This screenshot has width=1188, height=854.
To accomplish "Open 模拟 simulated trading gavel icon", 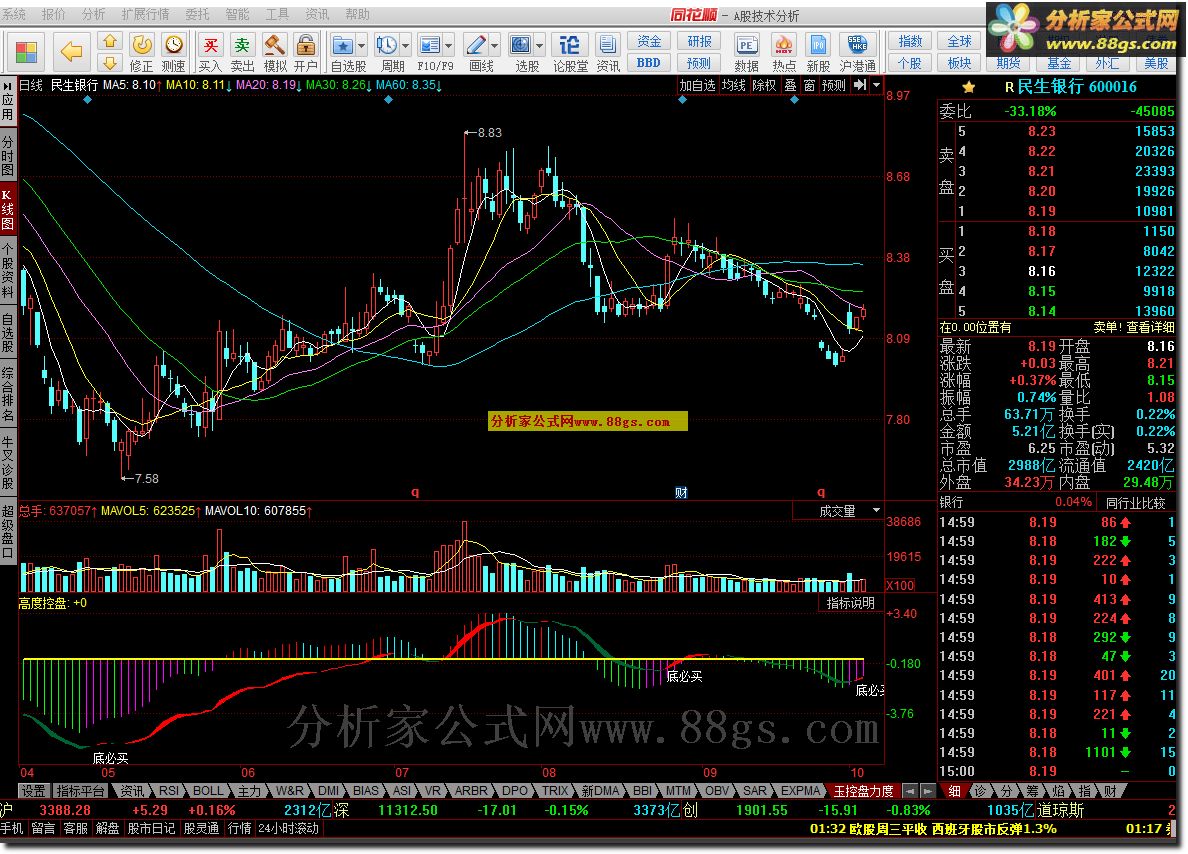I will tap(274, 52).
